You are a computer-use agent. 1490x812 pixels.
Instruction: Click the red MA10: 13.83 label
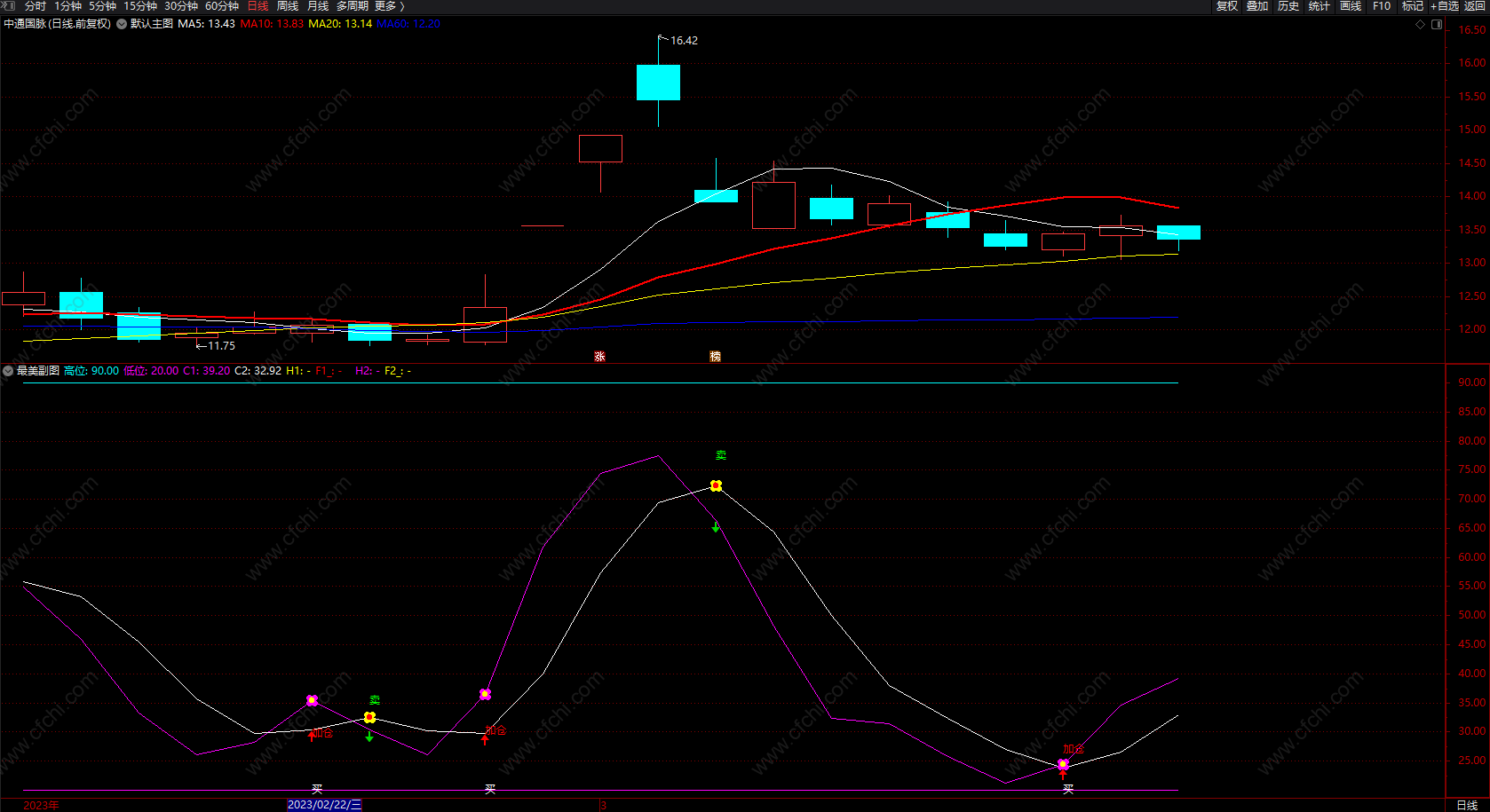click(272, 24)
